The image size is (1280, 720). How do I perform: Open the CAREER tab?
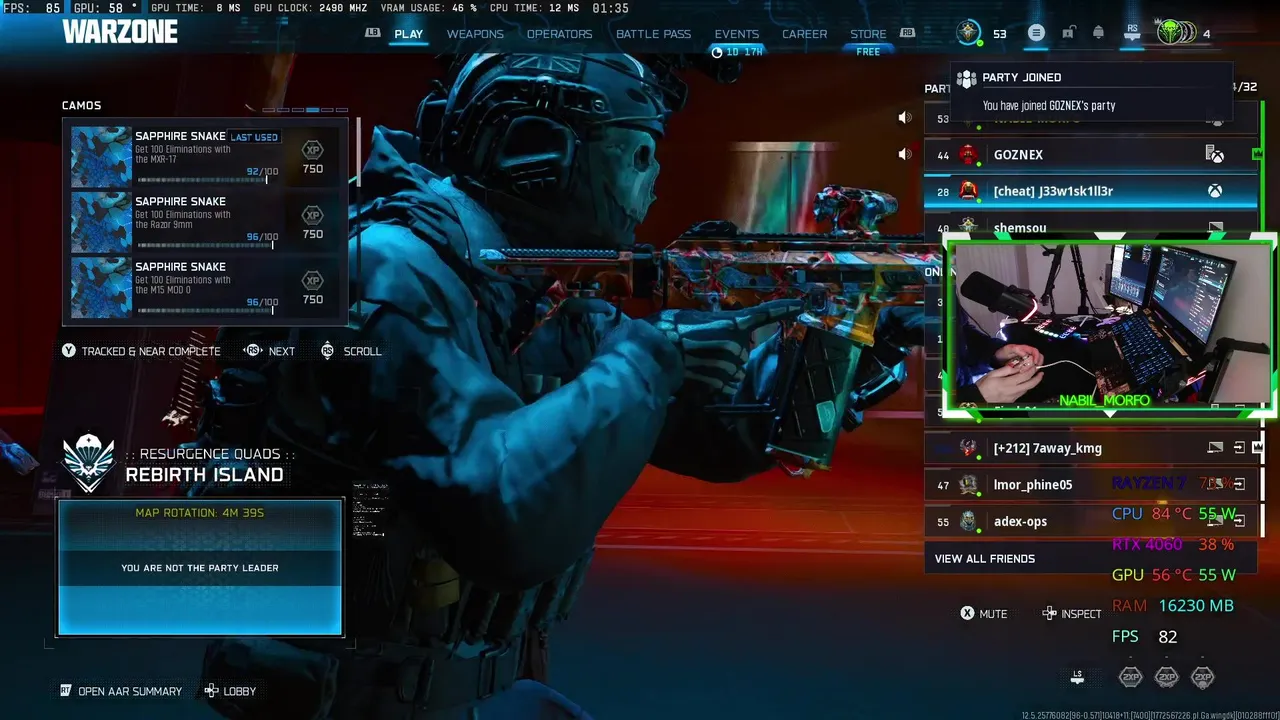tap(805, 34)
